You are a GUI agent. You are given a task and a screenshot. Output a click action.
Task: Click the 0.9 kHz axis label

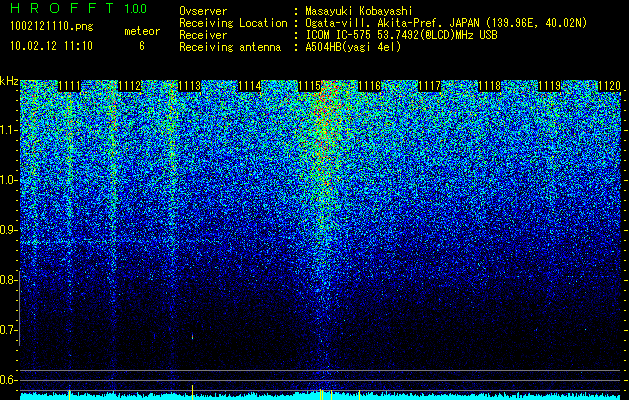8,230
